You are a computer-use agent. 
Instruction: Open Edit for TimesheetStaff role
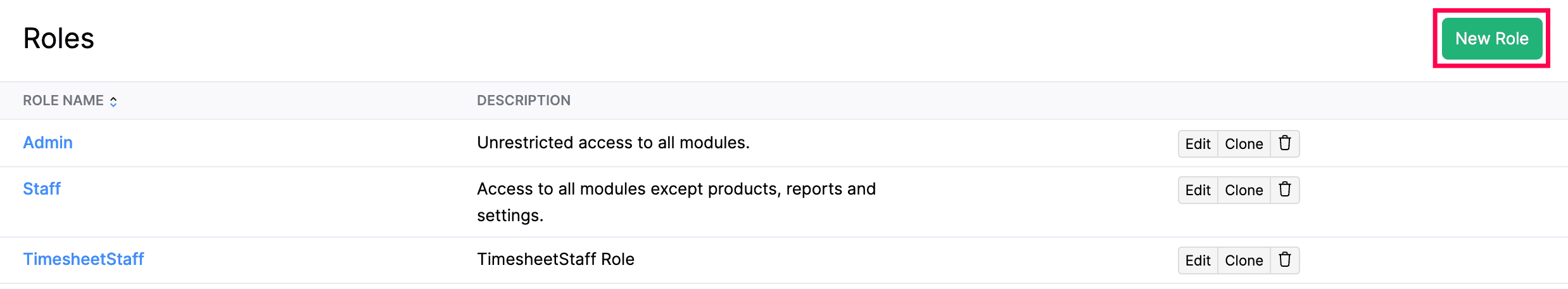1198,260
